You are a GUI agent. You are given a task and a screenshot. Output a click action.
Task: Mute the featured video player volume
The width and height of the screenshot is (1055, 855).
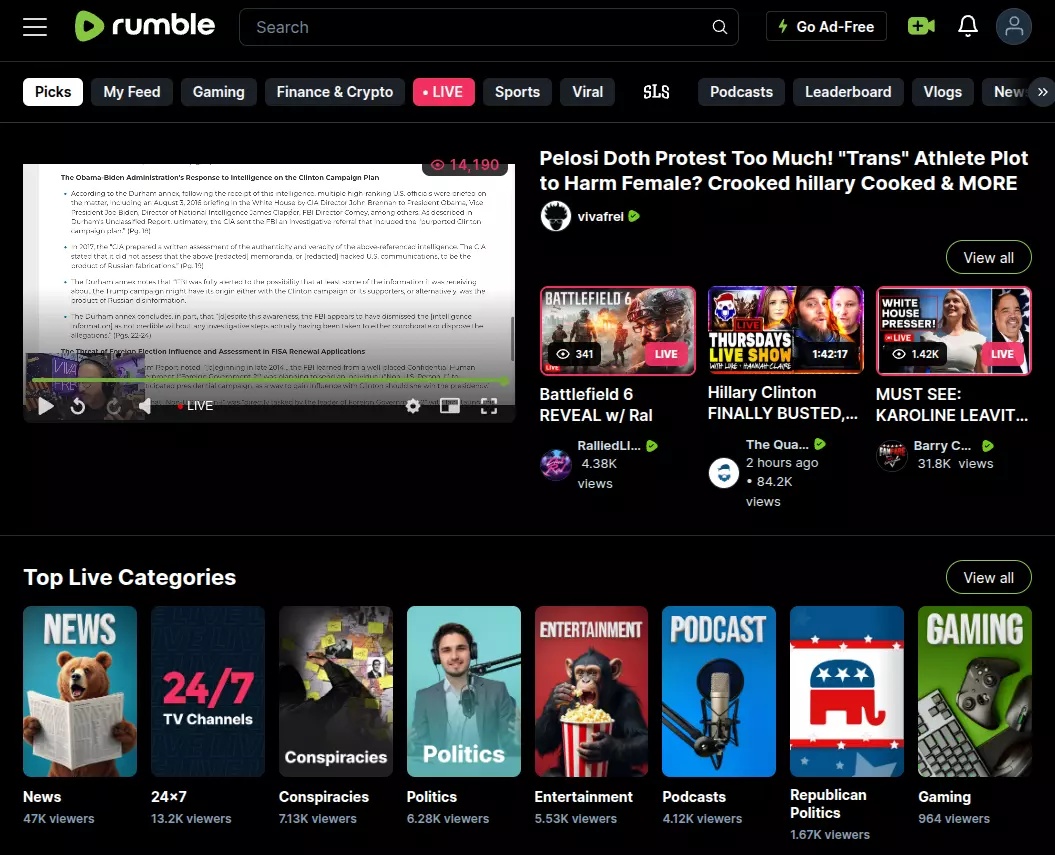click(x=145, y=406)
